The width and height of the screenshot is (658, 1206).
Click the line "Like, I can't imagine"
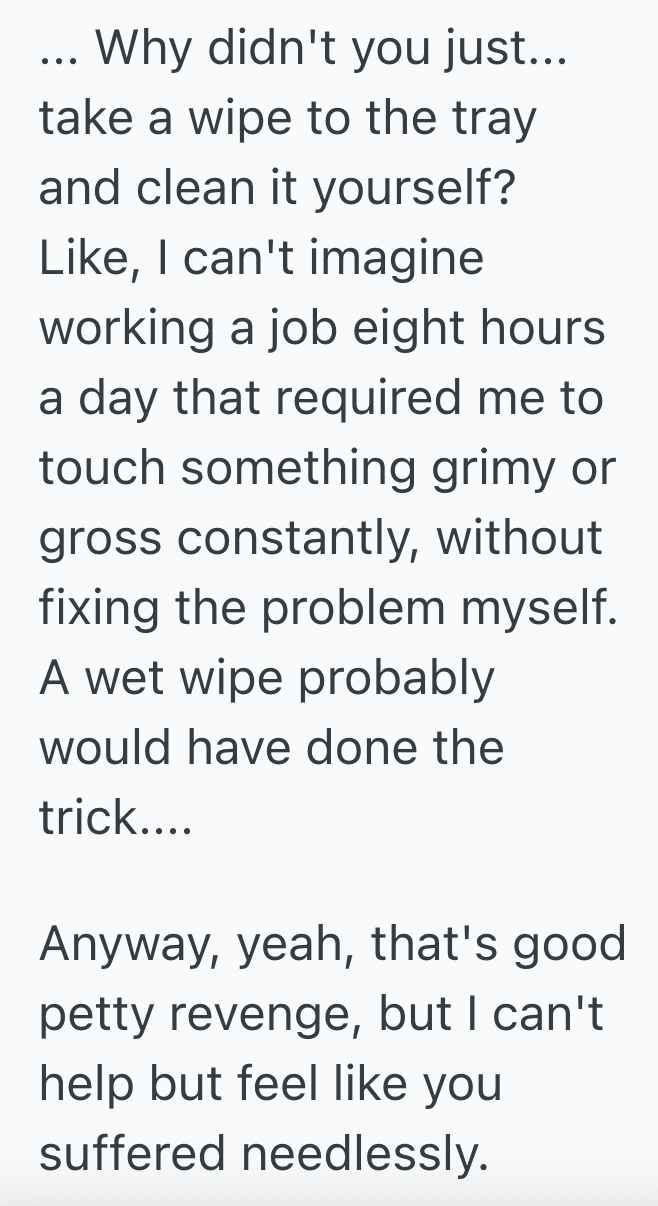coord(261,259)
